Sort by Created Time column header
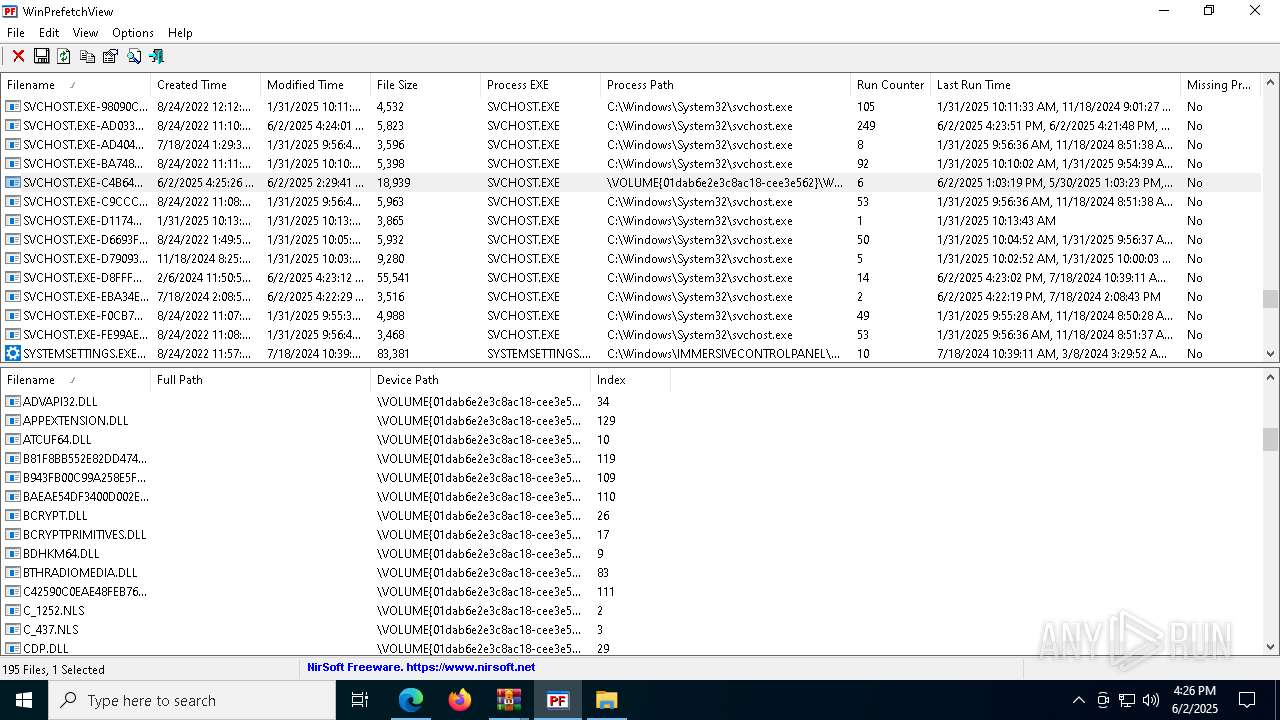Screen dimensions: 1280x720 pyautogui.click(x=206, y=85)
